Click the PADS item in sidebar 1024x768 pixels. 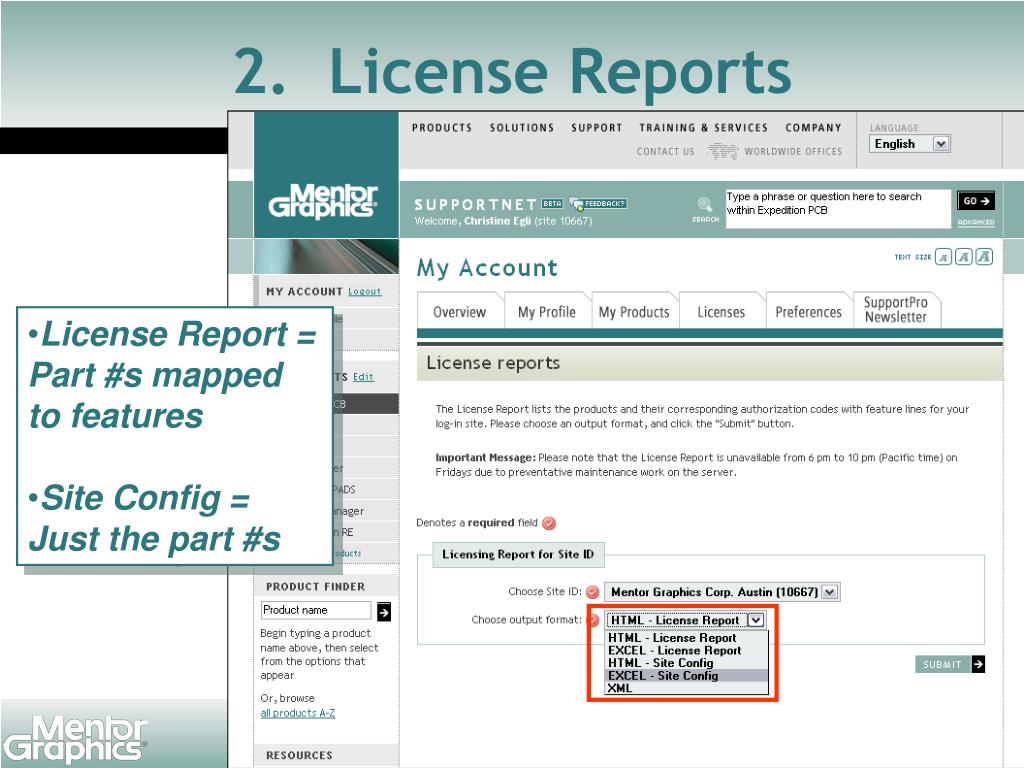click(344, 489)
